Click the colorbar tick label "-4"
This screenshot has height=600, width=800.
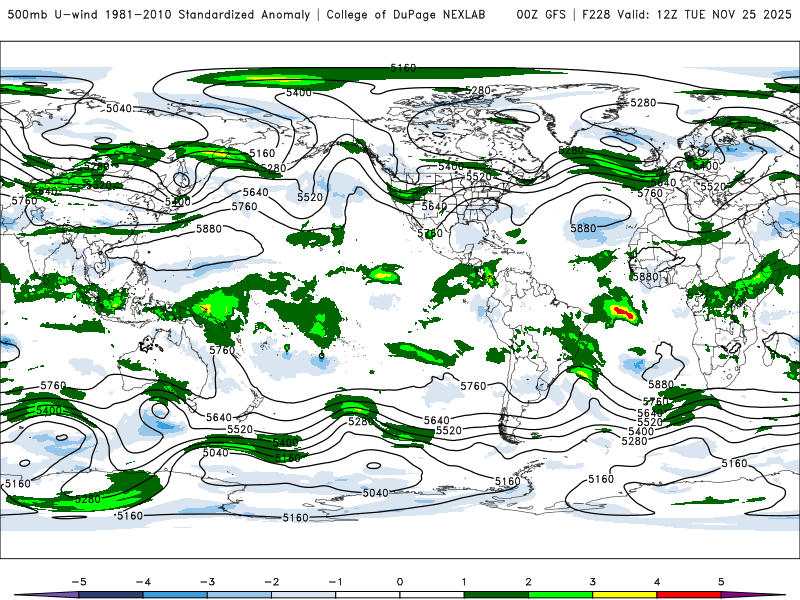click(x=143, y=582)
